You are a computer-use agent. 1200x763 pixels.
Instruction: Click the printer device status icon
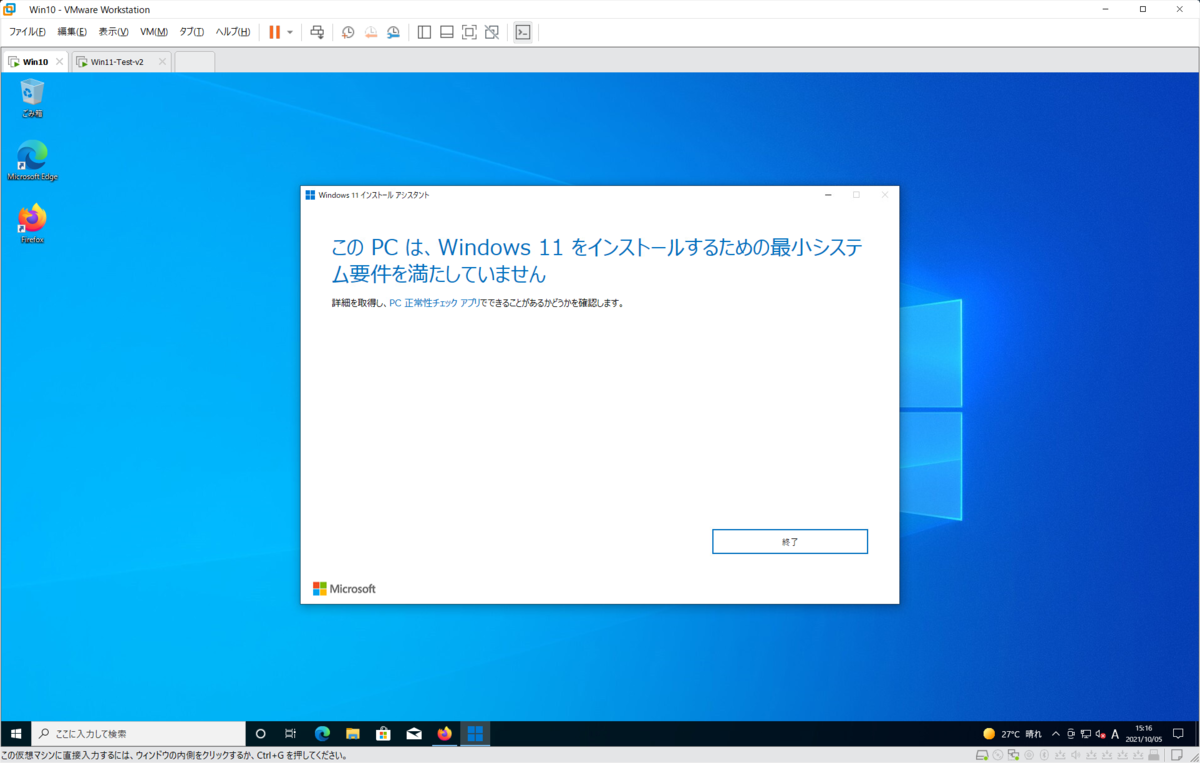point(1154,755)
